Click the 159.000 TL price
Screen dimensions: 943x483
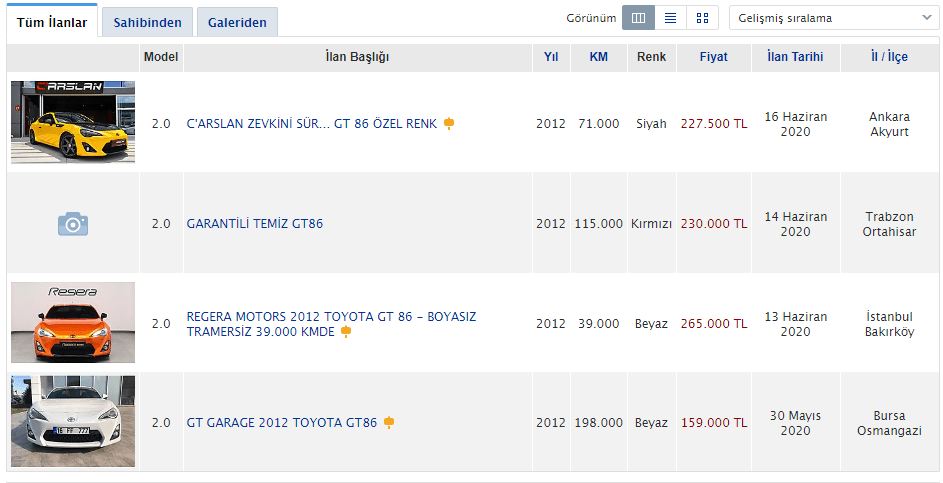point(714,422)
